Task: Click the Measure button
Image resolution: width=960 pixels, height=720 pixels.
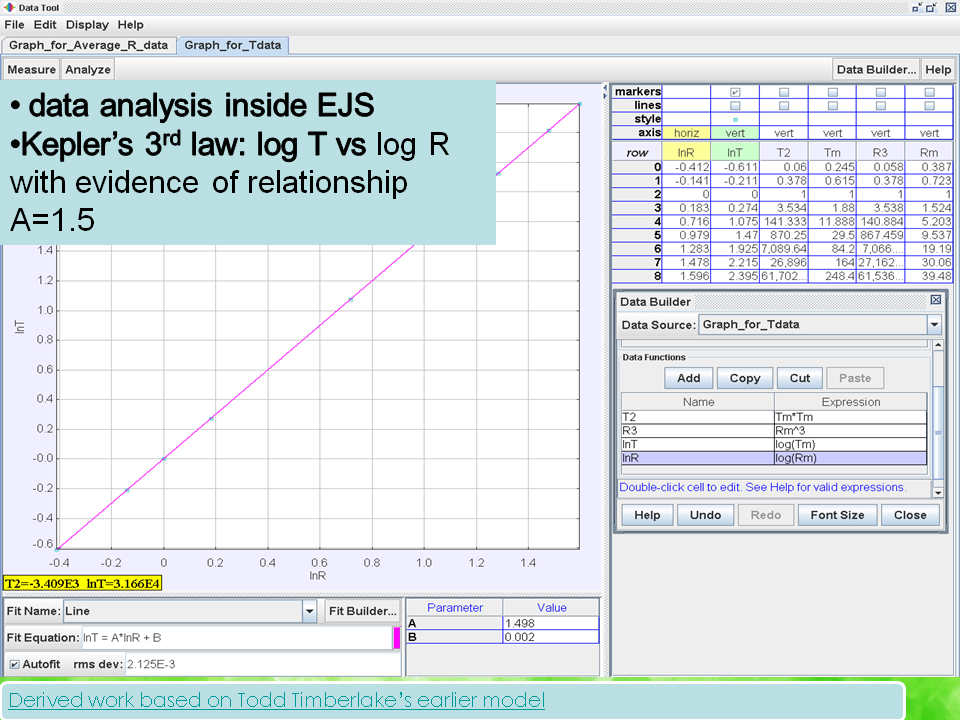Action: pyautogui.click(x=31, y=69)
